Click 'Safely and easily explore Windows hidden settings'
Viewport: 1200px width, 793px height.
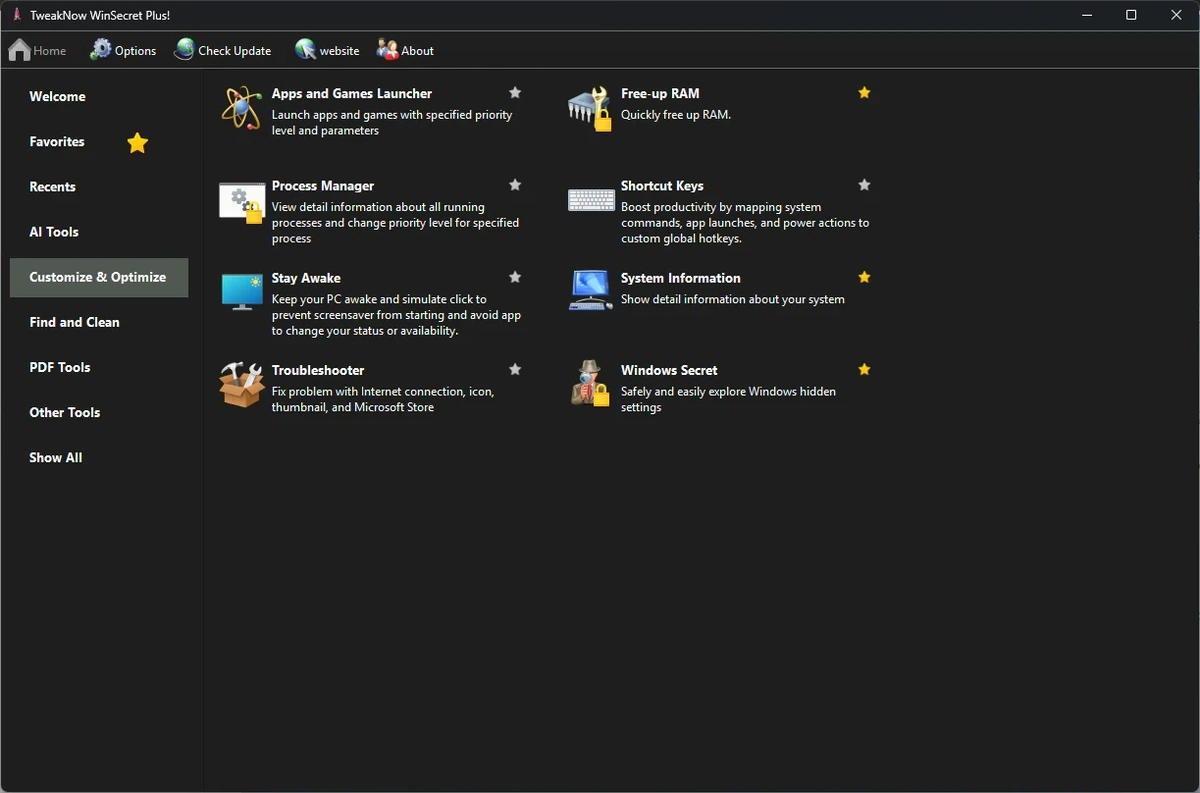tap(728, 399)
